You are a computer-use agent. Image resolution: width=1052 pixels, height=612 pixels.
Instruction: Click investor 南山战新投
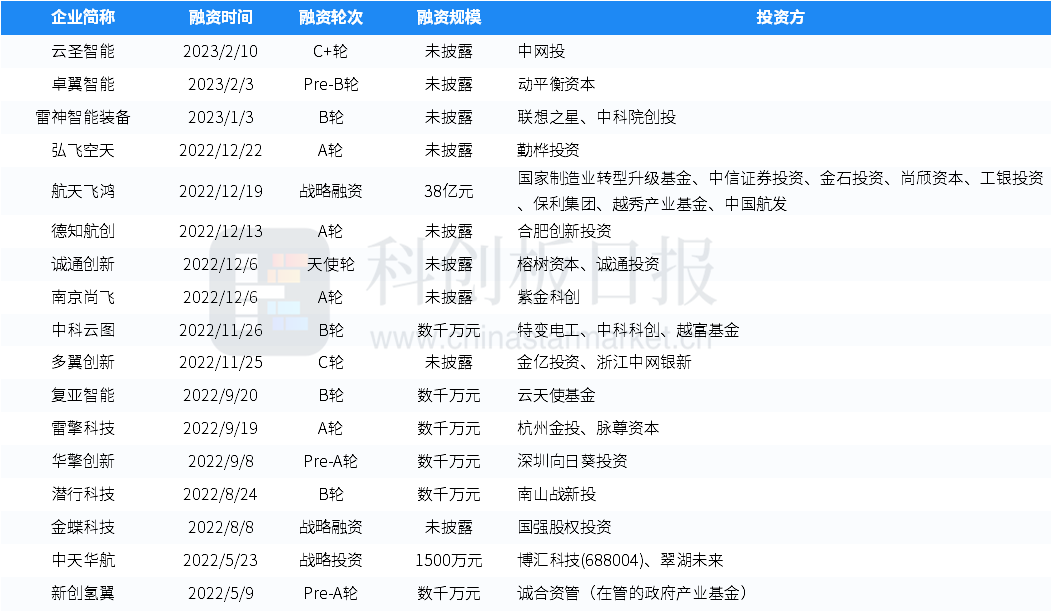tap(557, 494)
